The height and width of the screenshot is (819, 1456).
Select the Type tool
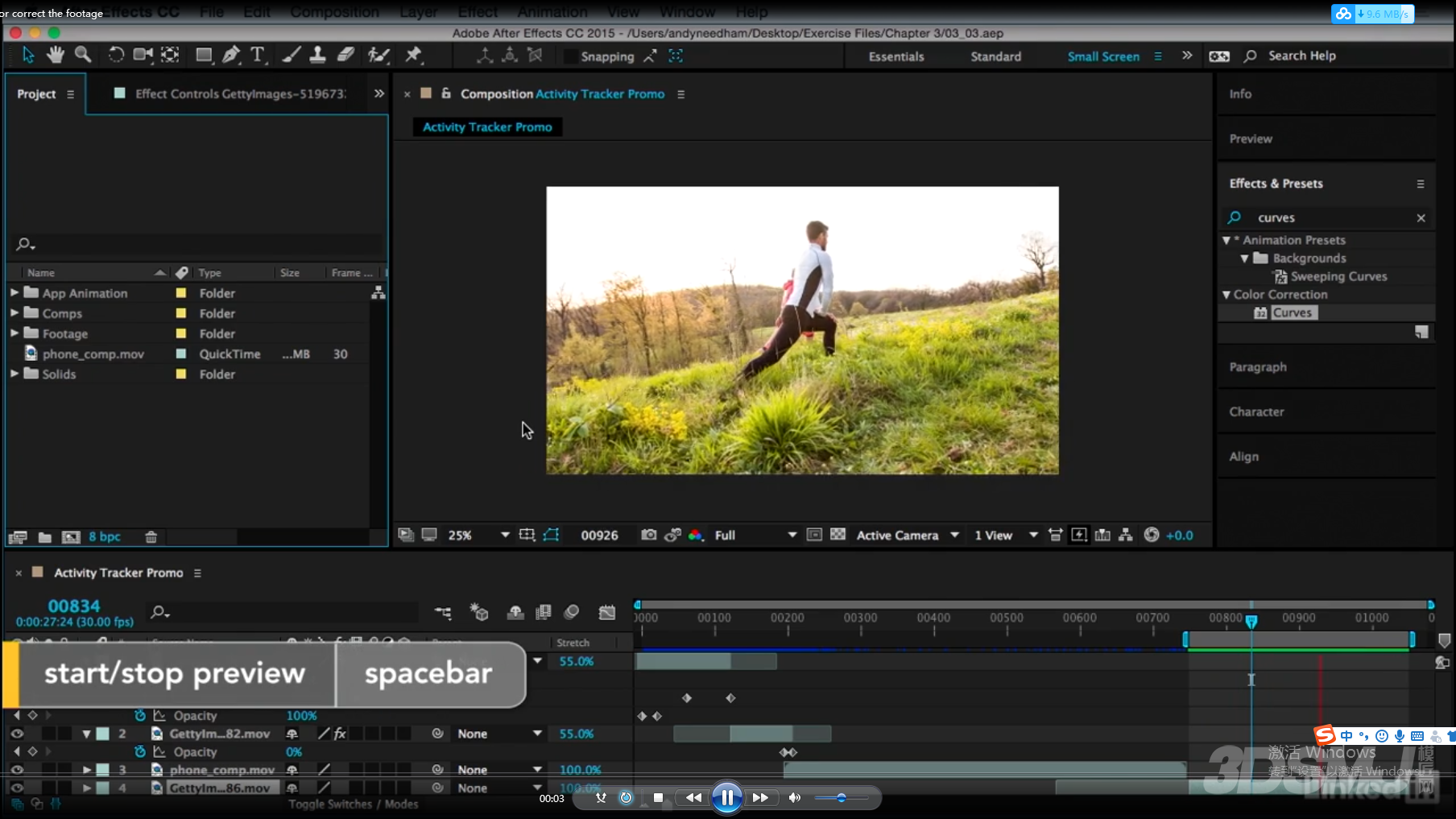(x=258, y=55)
